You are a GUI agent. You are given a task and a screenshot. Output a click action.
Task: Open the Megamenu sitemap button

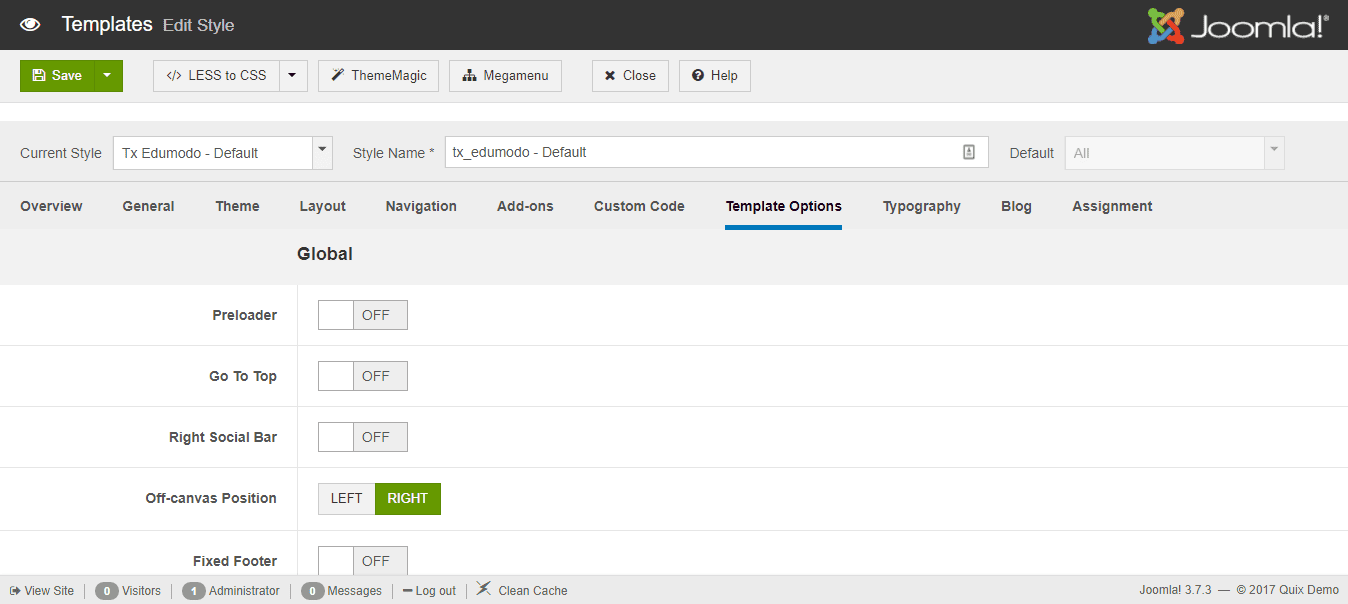tap(505, 75)
